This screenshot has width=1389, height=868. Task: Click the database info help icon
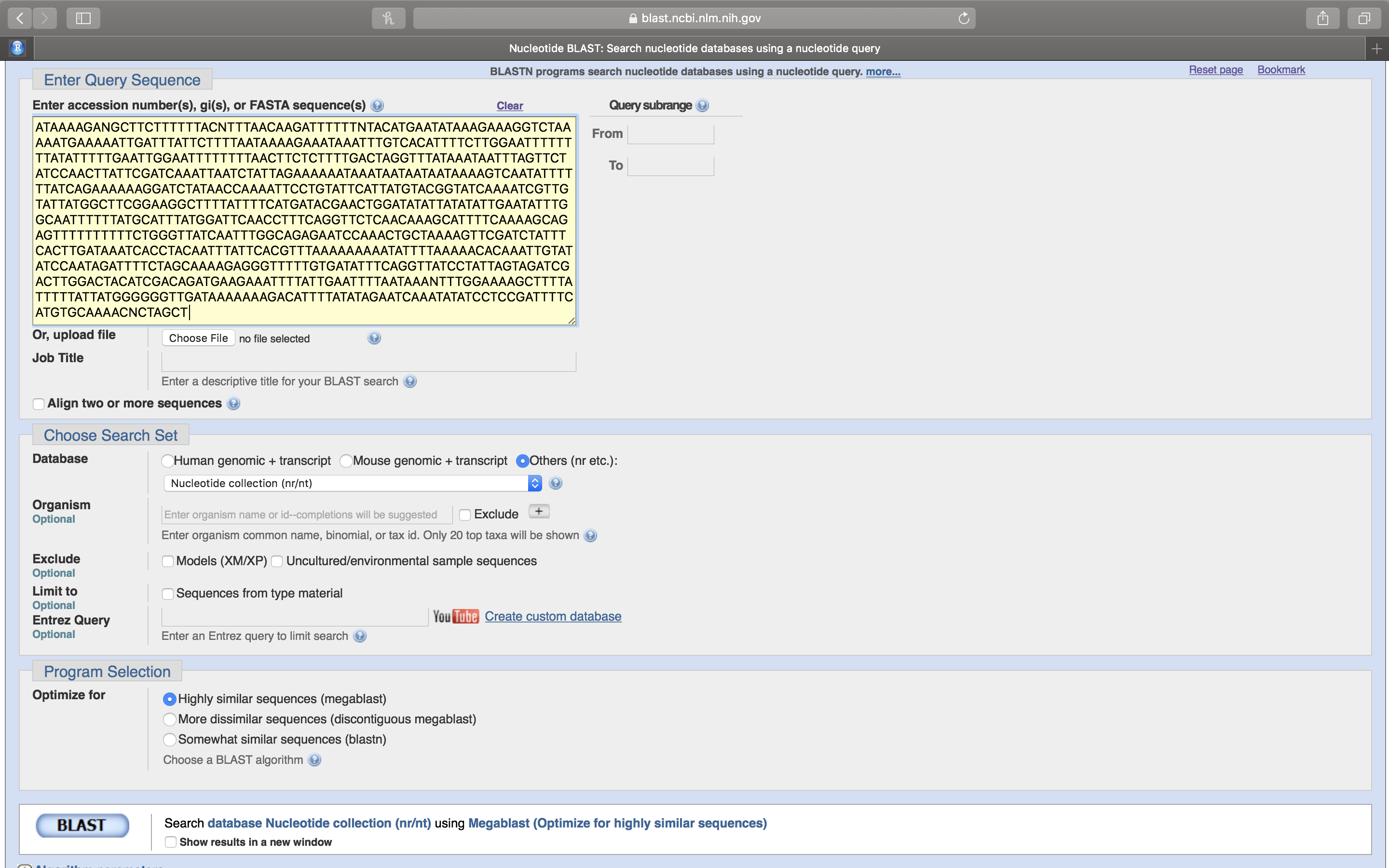(x=556, y=483)
